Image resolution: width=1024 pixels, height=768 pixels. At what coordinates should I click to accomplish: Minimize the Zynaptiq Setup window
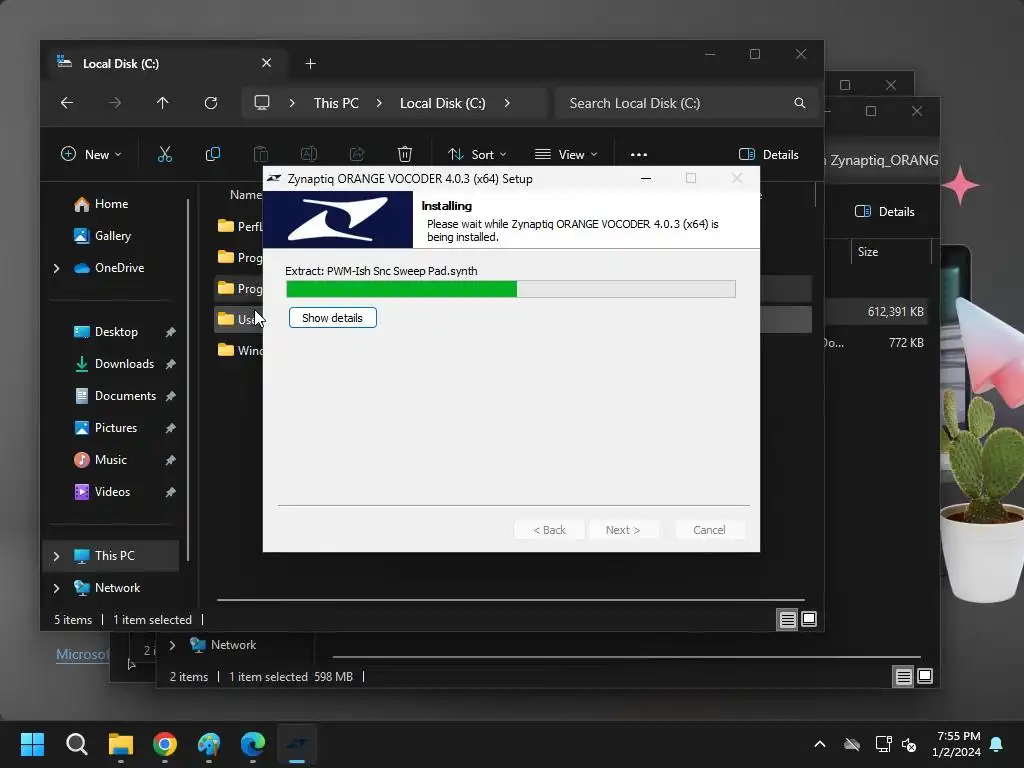[x=645, y=178]
